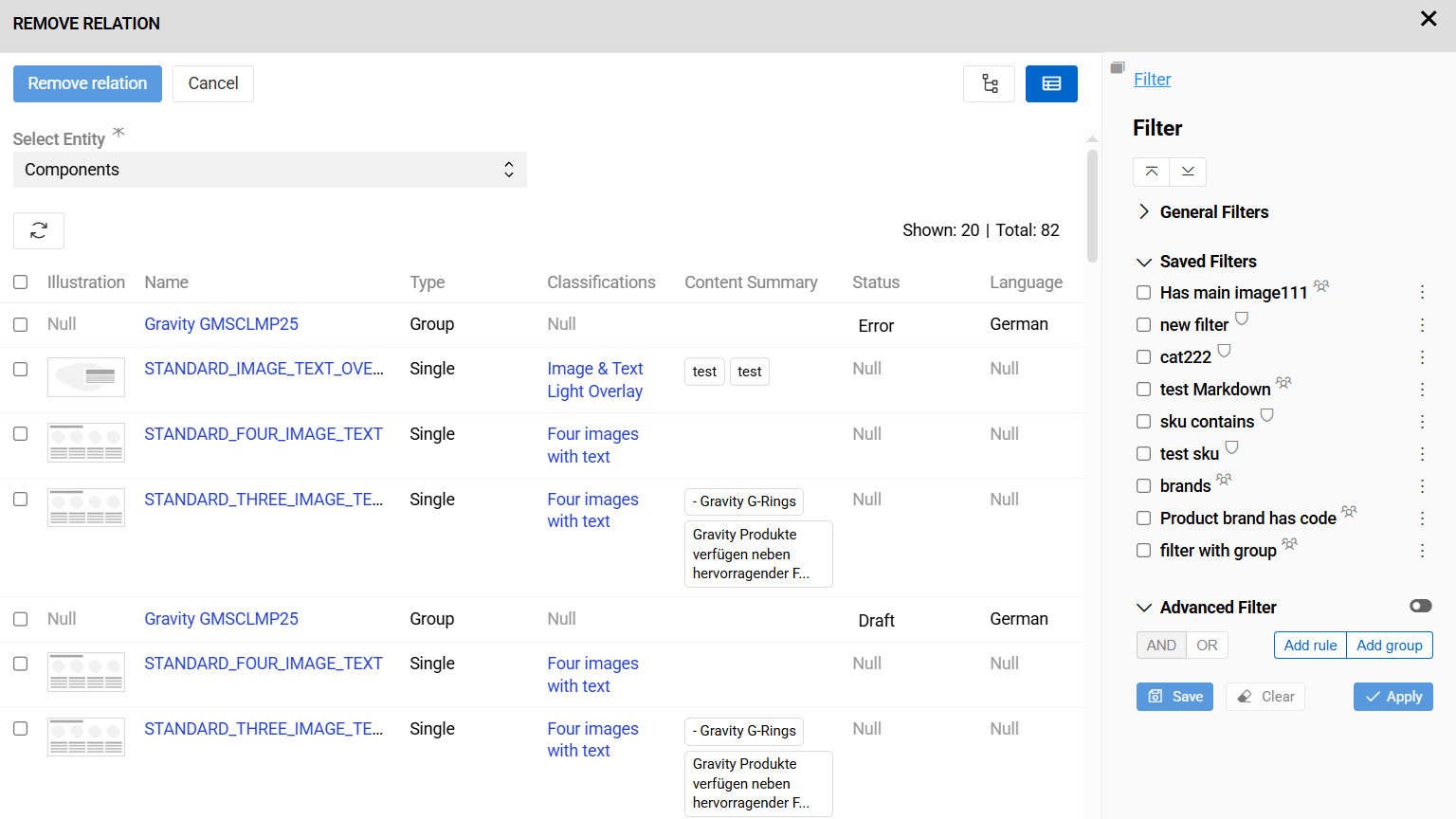The height and width of the screenshot is (819, 1456).
Task: Open options menu for 'filter with group'
Action: (x=1422, y=551)
